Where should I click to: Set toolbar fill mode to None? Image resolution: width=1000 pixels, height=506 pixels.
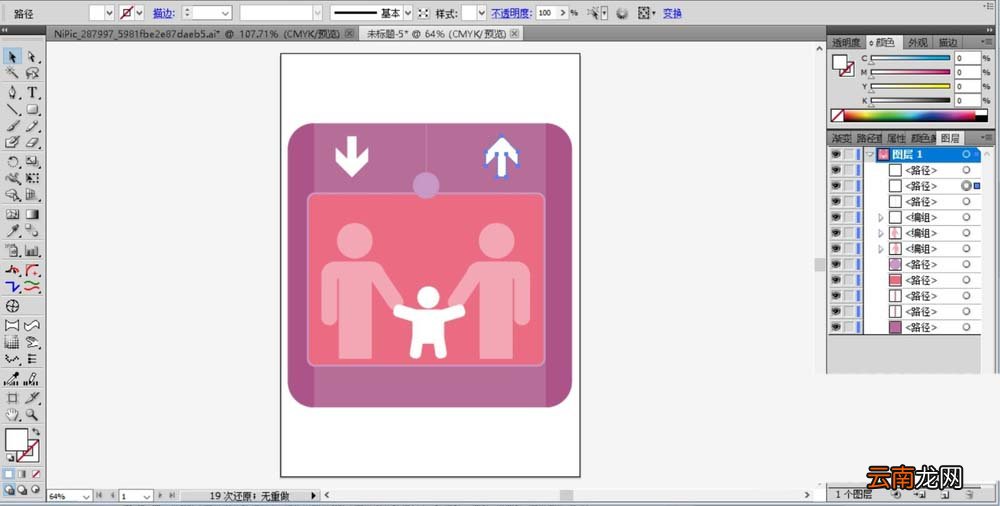[x=36, y=475]
